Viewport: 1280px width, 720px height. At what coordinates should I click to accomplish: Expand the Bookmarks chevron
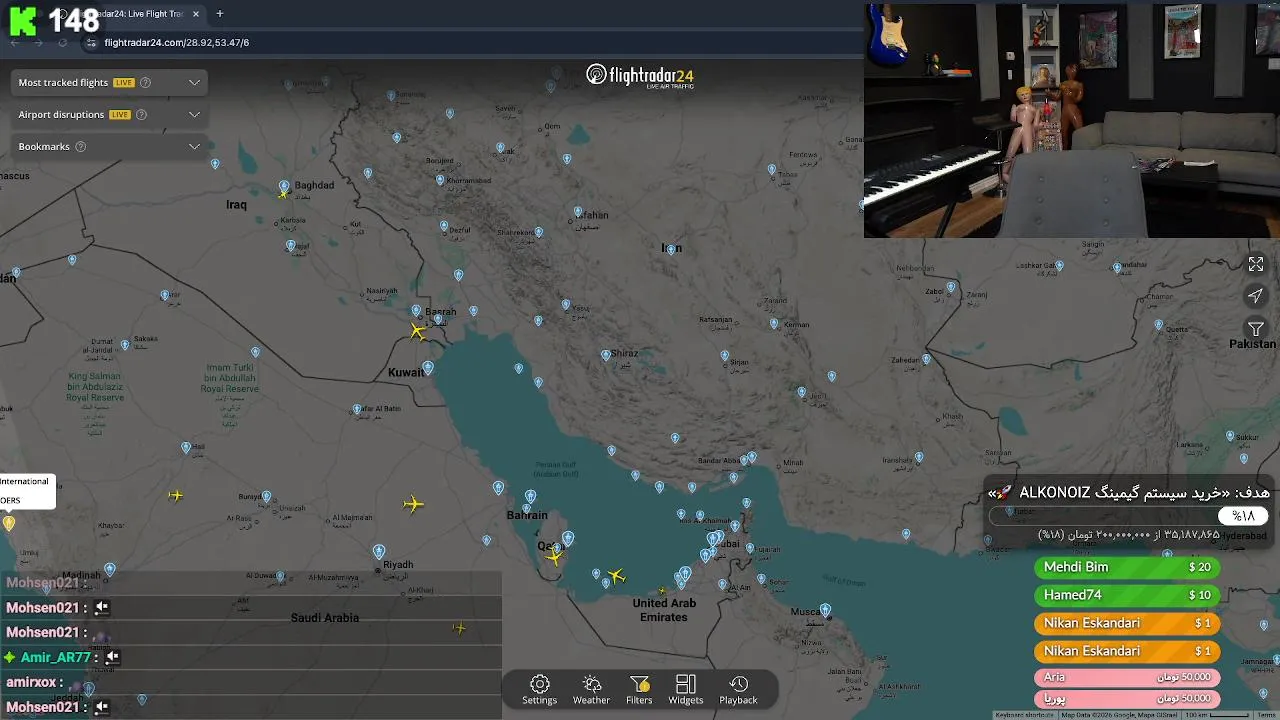click(x=194, y=146)
